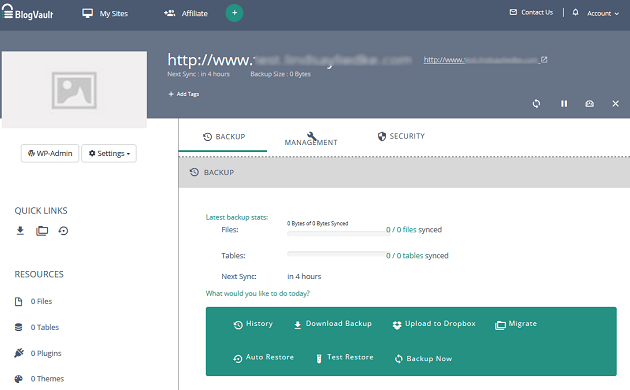
Task: Click the notification bell icon
Action: 575,12
